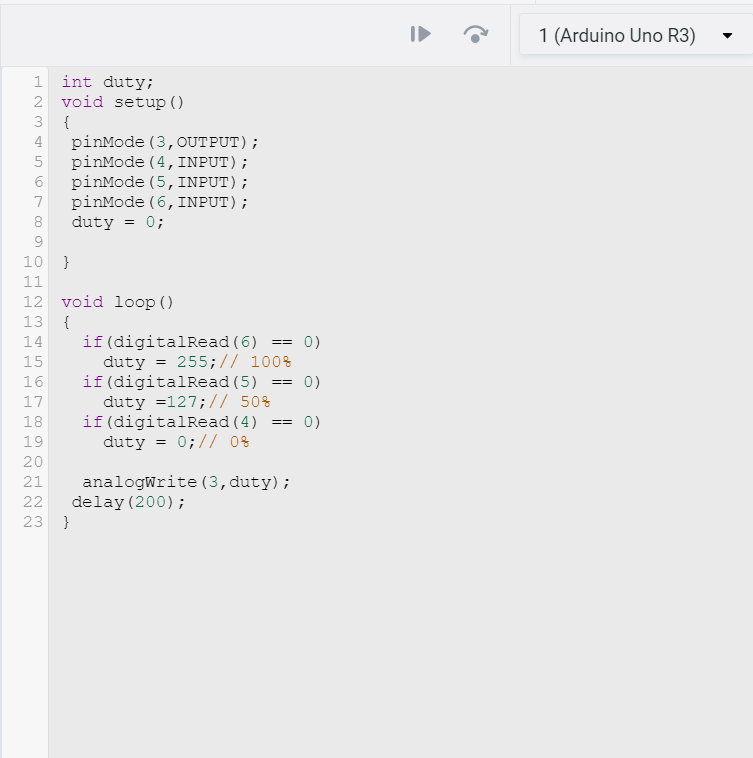The width and height of the screenshot is (753, 758).
Task: Click the 'duty = 0;' line in setup
Action: click(118, 222)
